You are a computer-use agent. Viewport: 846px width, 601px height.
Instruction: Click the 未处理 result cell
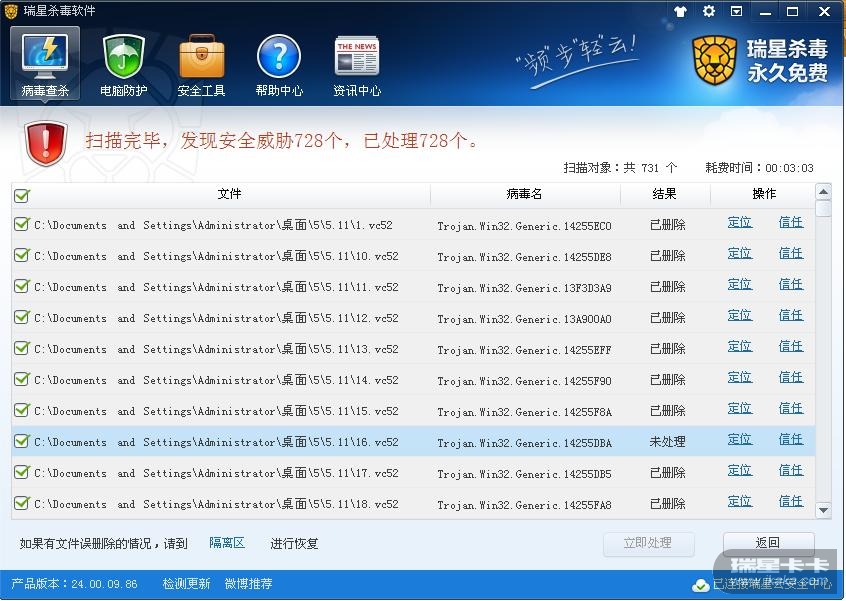tap(667, 442)
